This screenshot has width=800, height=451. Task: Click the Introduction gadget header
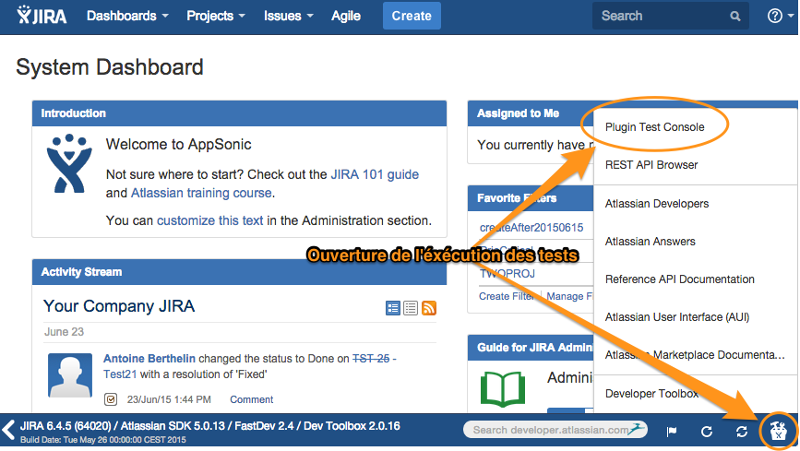coord(239,113)
